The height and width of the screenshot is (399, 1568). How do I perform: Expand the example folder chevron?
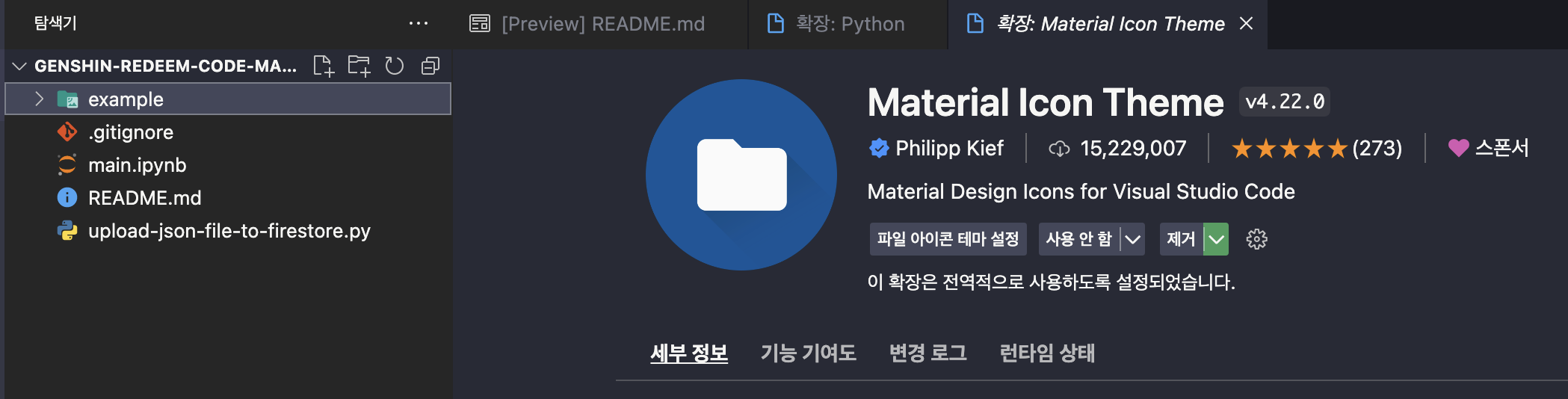click(x=40, y=99)
